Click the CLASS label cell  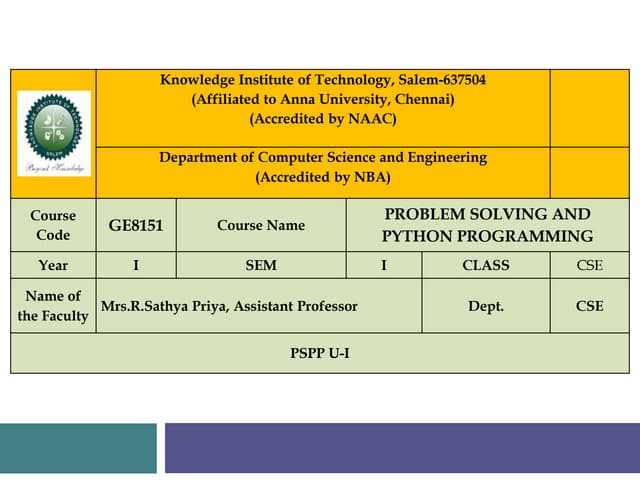coord(486,265)
